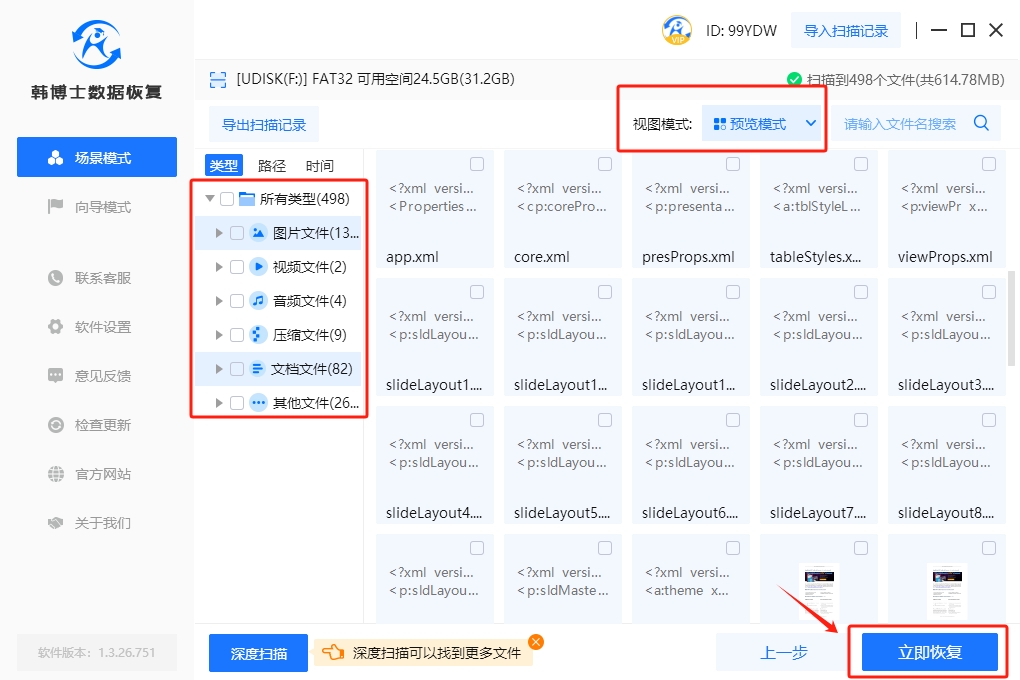Check the 所有类型(498) checkbox

[x=227, y=199]
